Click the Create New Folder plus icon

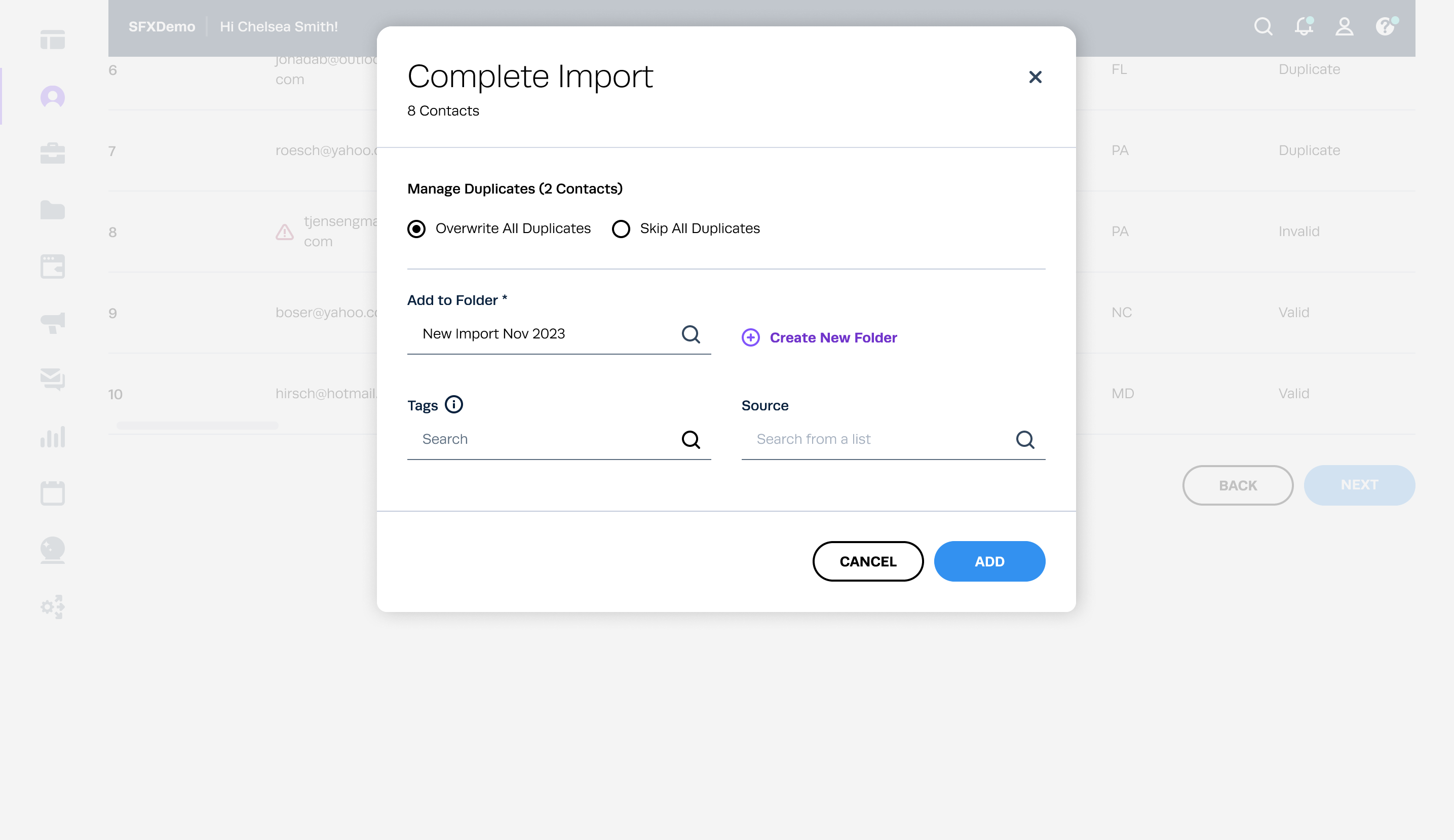point(750,337)
